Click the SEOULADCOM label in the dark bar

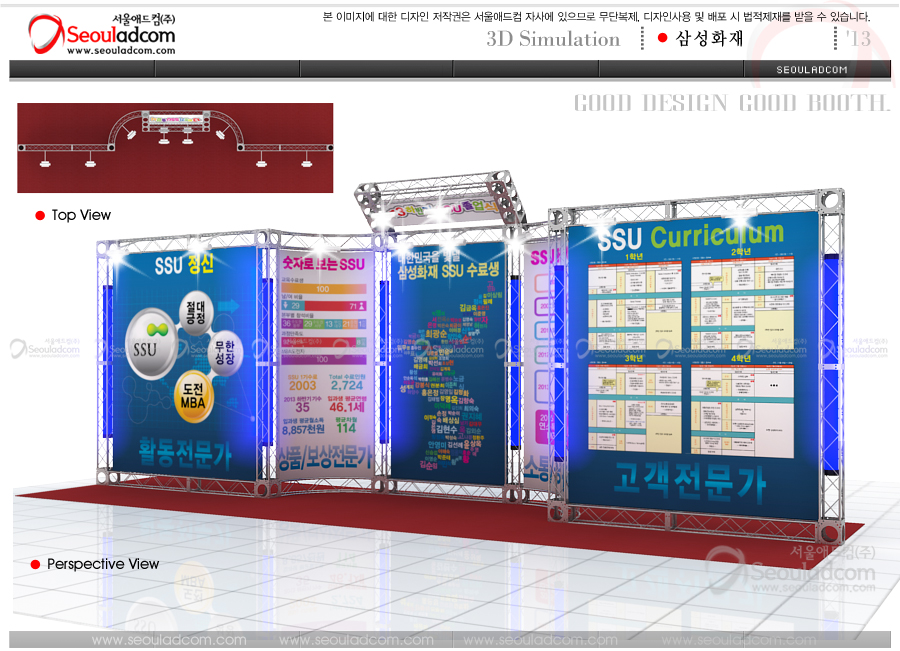click(812, 70)
